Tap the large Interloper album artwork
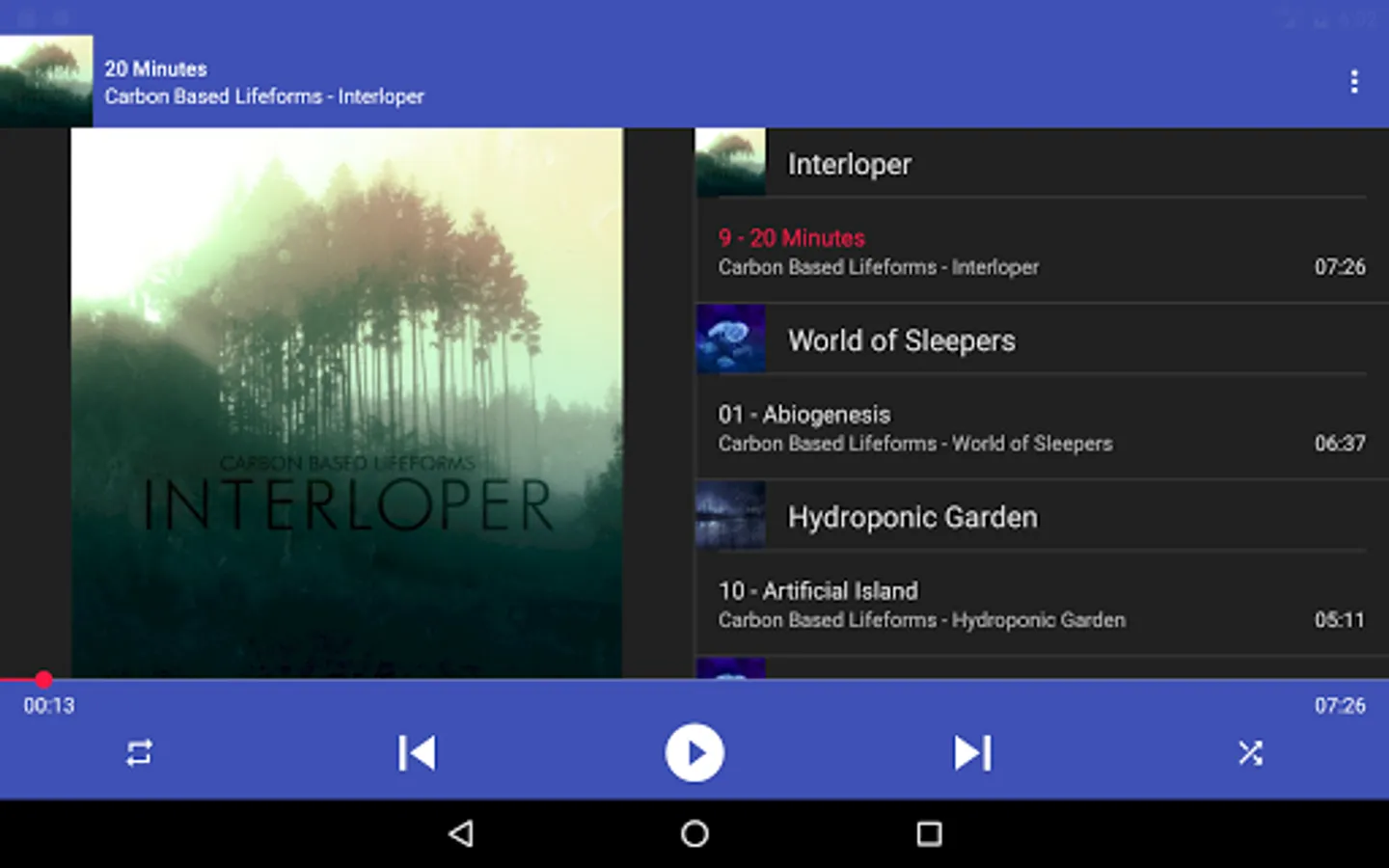This screenshot has width=1389, height=868. click(347, 403)
